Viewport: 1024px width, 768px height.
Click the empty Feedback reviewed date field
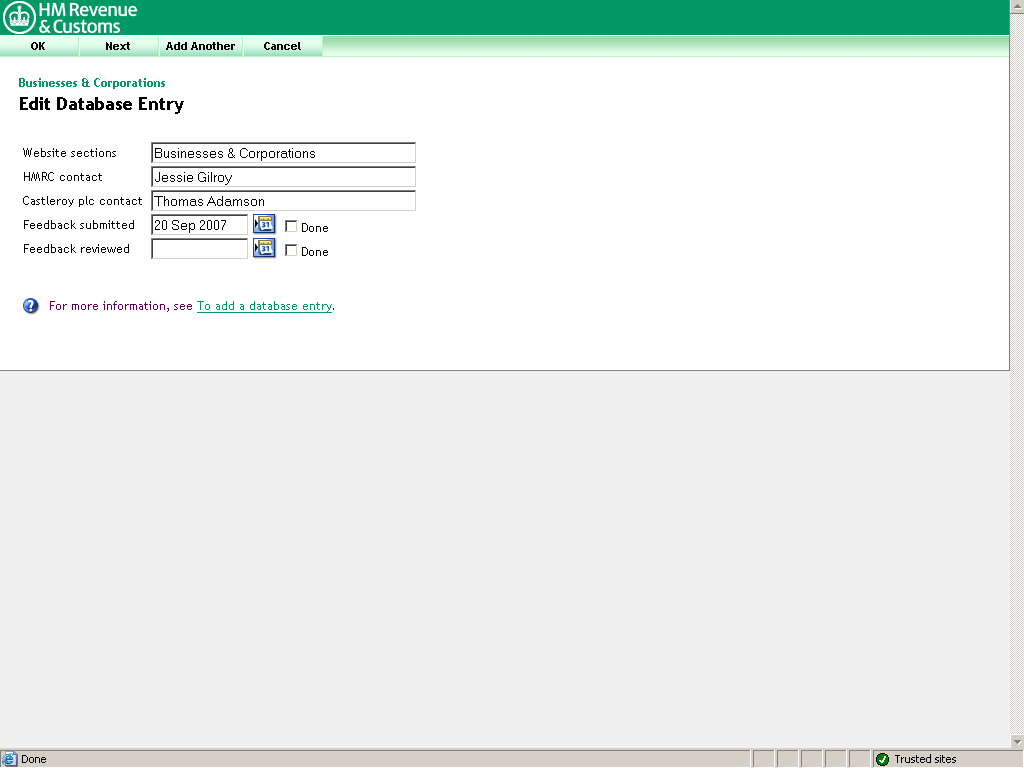[x=199, y=249]
